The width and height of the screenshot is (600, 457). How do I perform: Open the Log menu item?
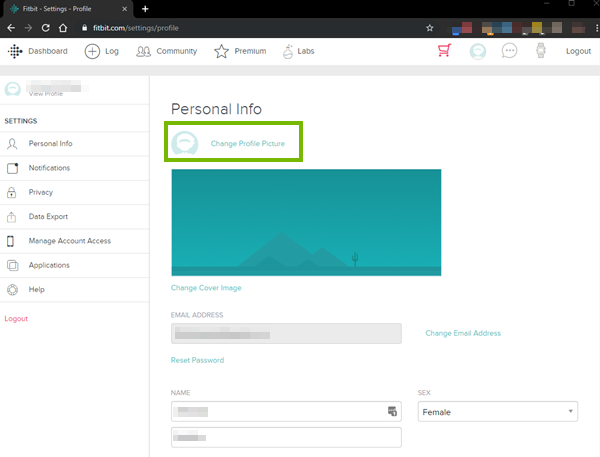point(112,51)
